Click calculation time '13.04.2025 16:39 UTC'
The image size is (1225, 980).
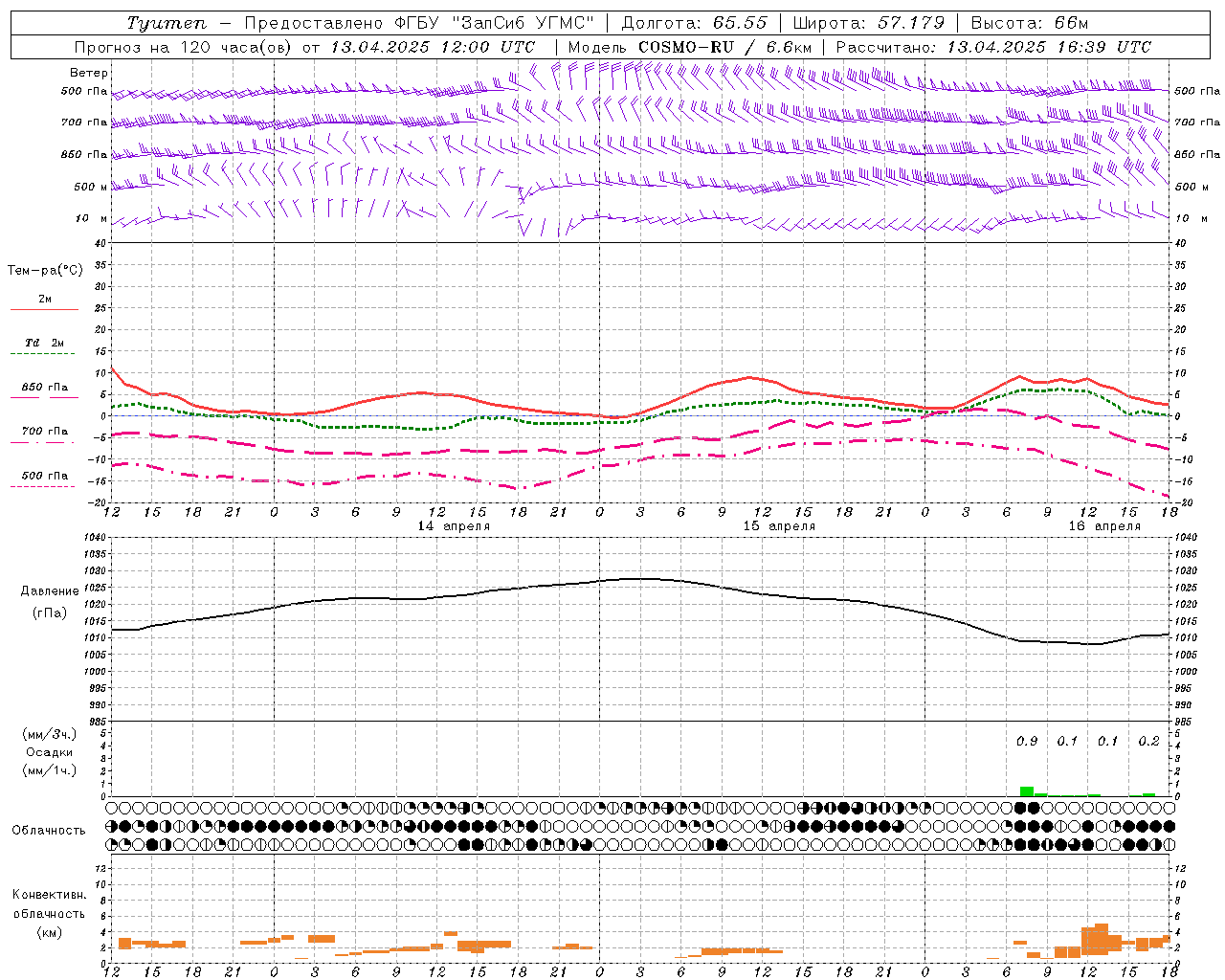point(1049,47)
